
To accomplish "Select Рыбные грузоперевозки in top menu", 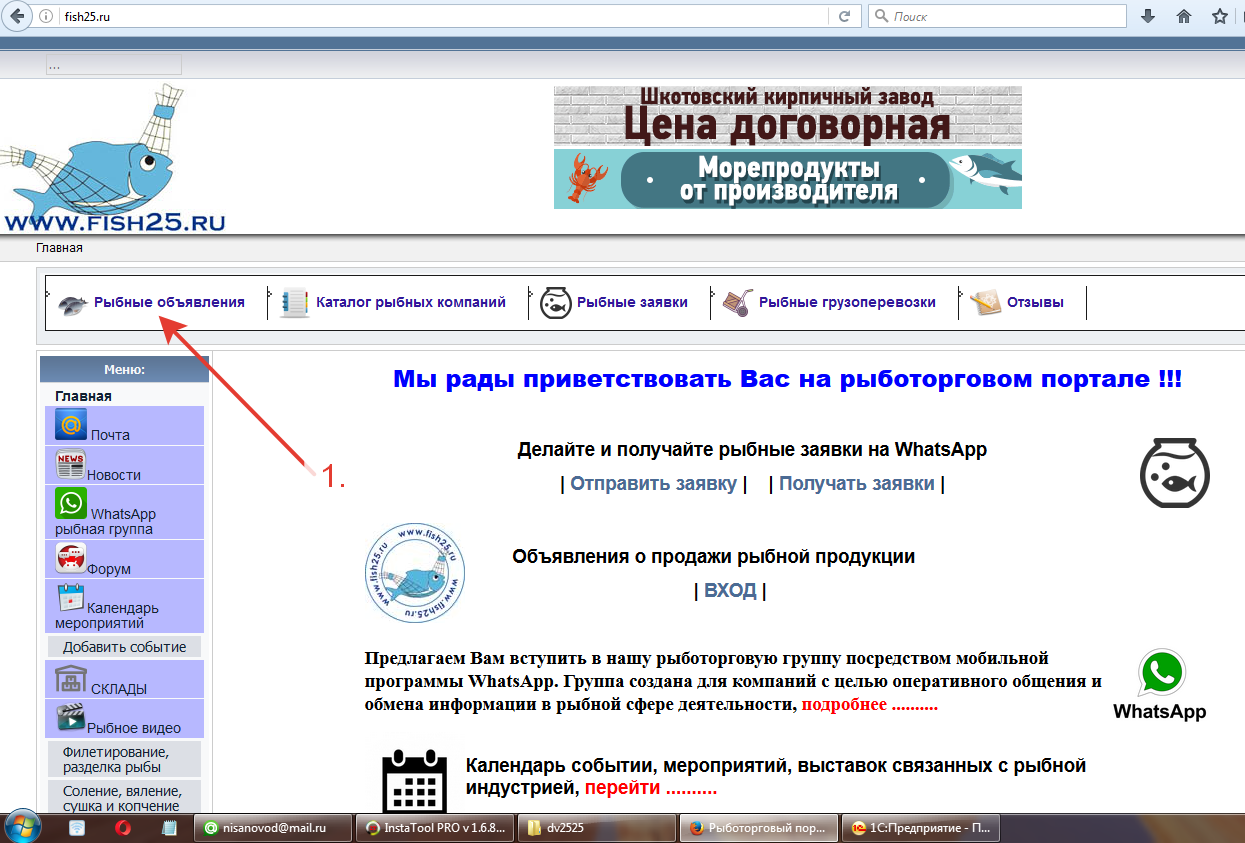I will (x=846, y=302).
